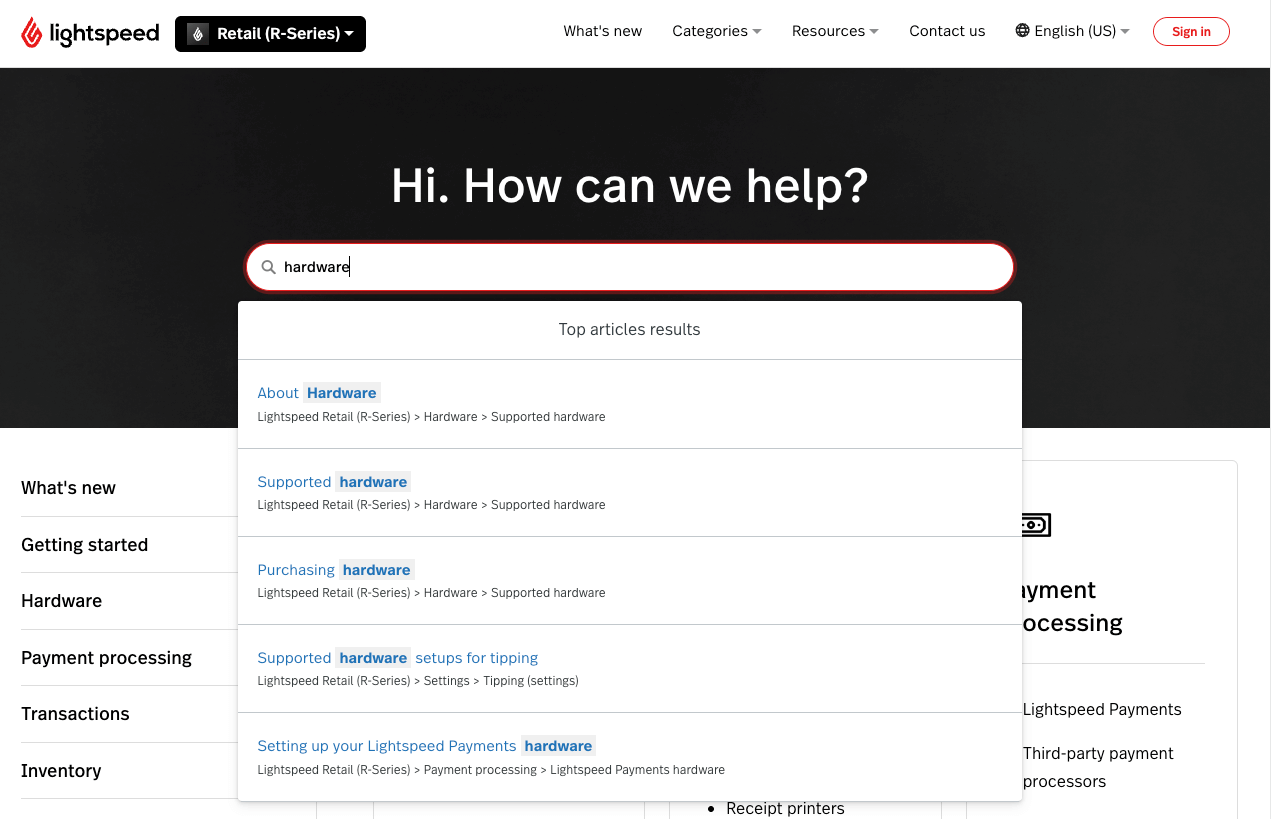
Task: Click into the hardware search field
Action: (x=640, y=267)
